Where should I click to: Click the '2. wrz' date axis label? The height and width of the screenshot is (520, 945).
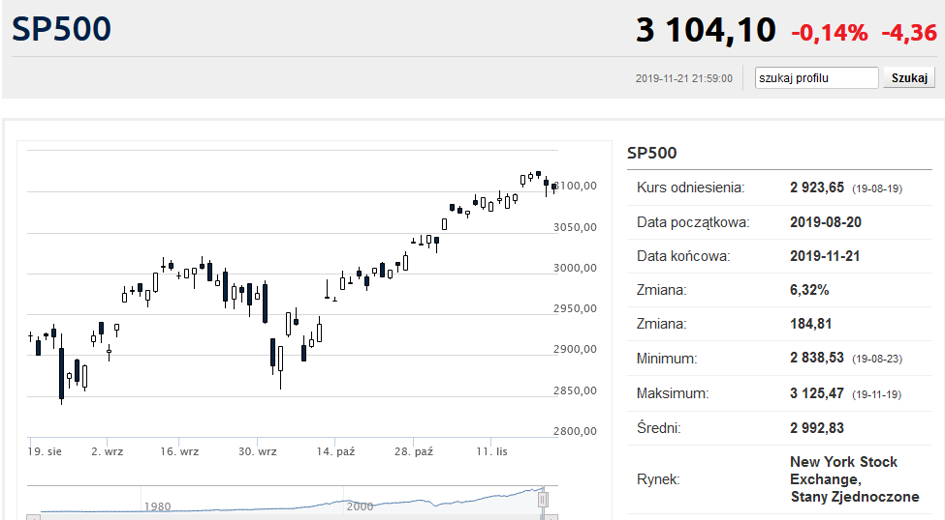(x=107, y=451)
